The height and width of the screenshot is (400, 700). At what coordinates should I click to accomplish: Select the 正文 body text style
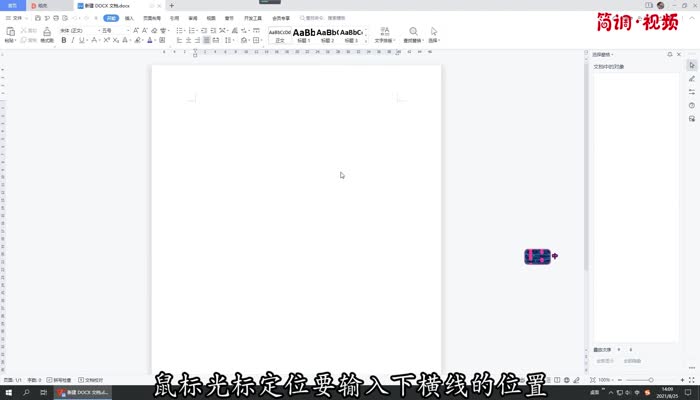[x=279, y=35]
